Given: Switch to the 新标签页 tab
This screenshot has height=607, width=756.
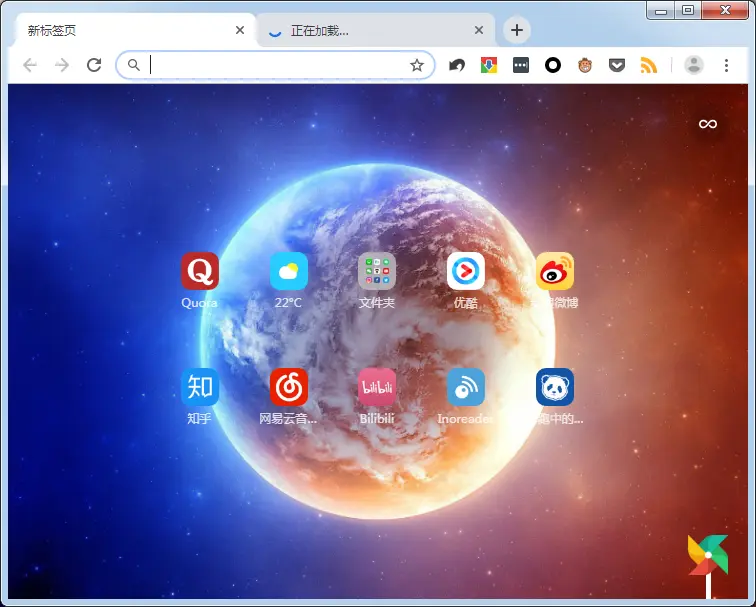Looking at the screenshot, I should 135,30.
